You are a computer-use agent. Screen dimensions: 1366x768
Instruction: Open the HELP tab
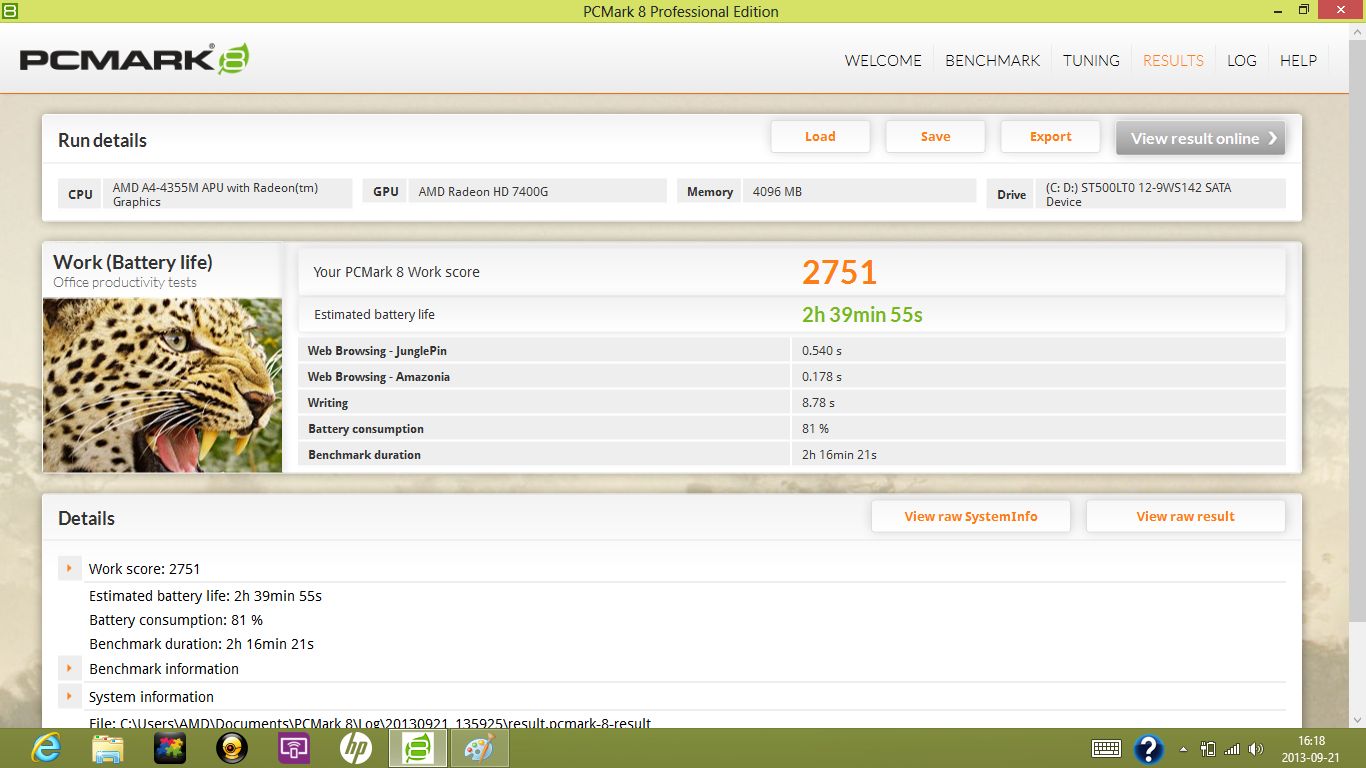[1298, 60]
